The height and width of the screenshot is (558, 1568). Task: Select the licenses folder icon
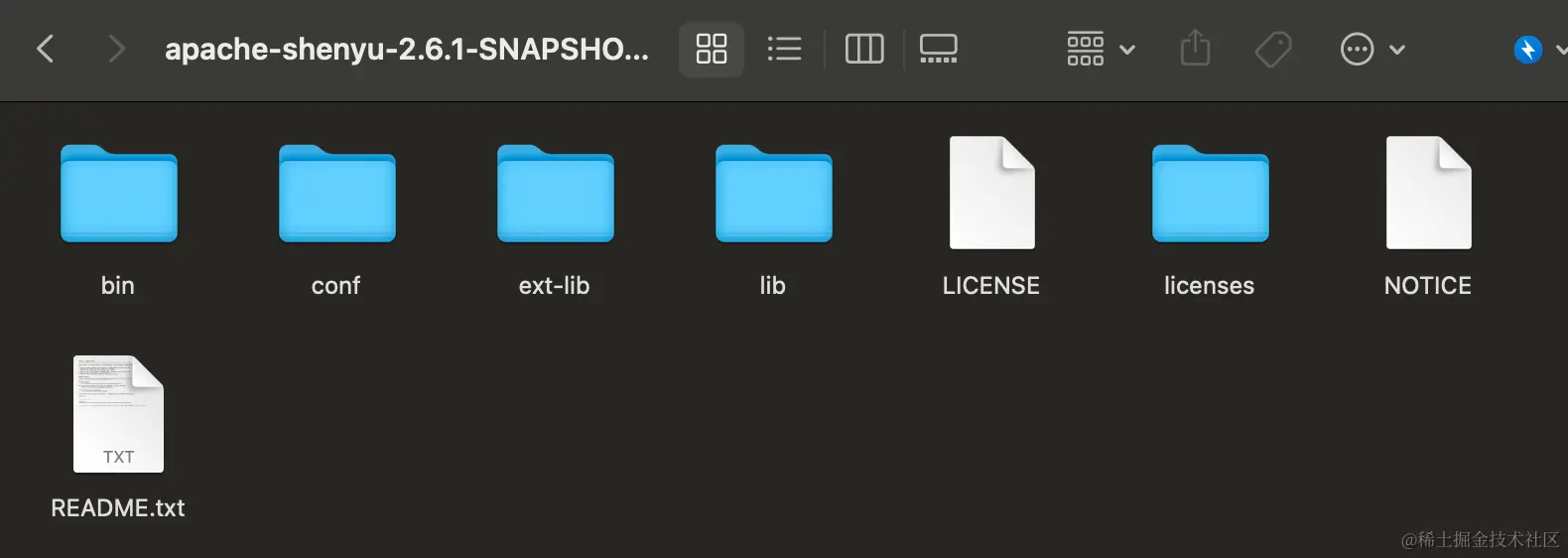(x=1211, y=194)
